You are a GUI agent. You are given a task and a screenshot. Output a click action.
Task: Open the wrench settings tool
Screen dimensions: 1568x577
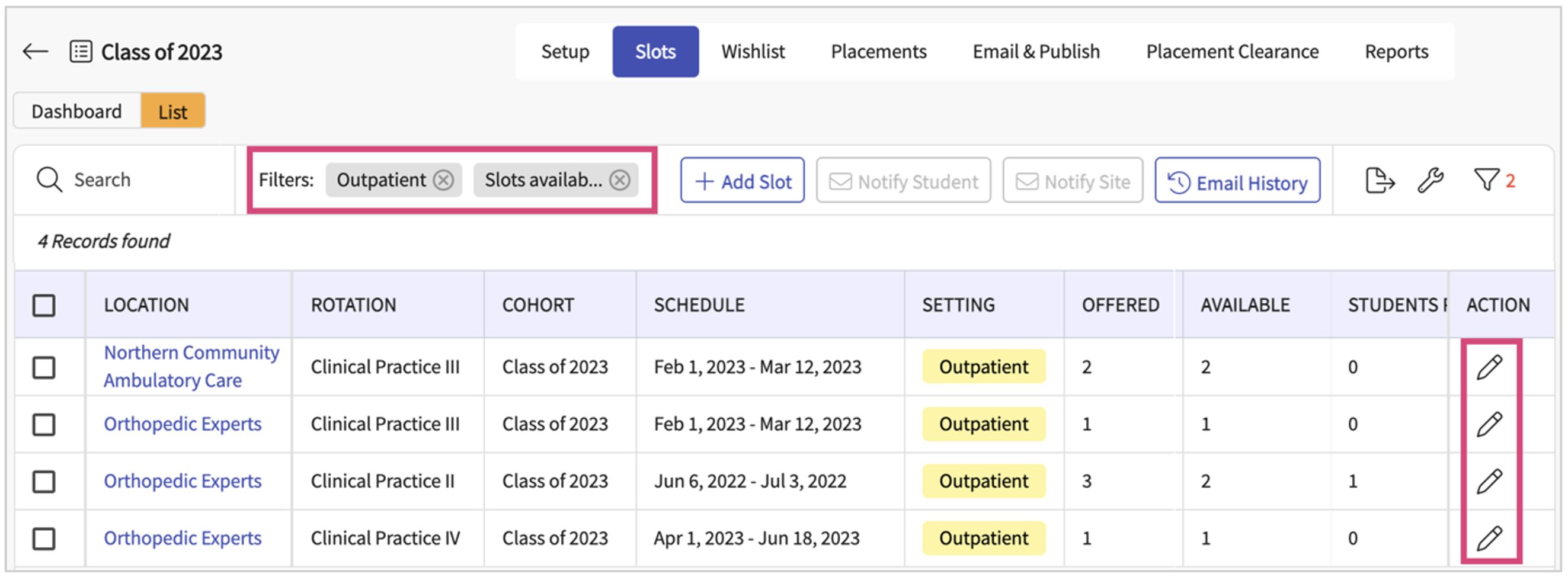(1430, 181)
